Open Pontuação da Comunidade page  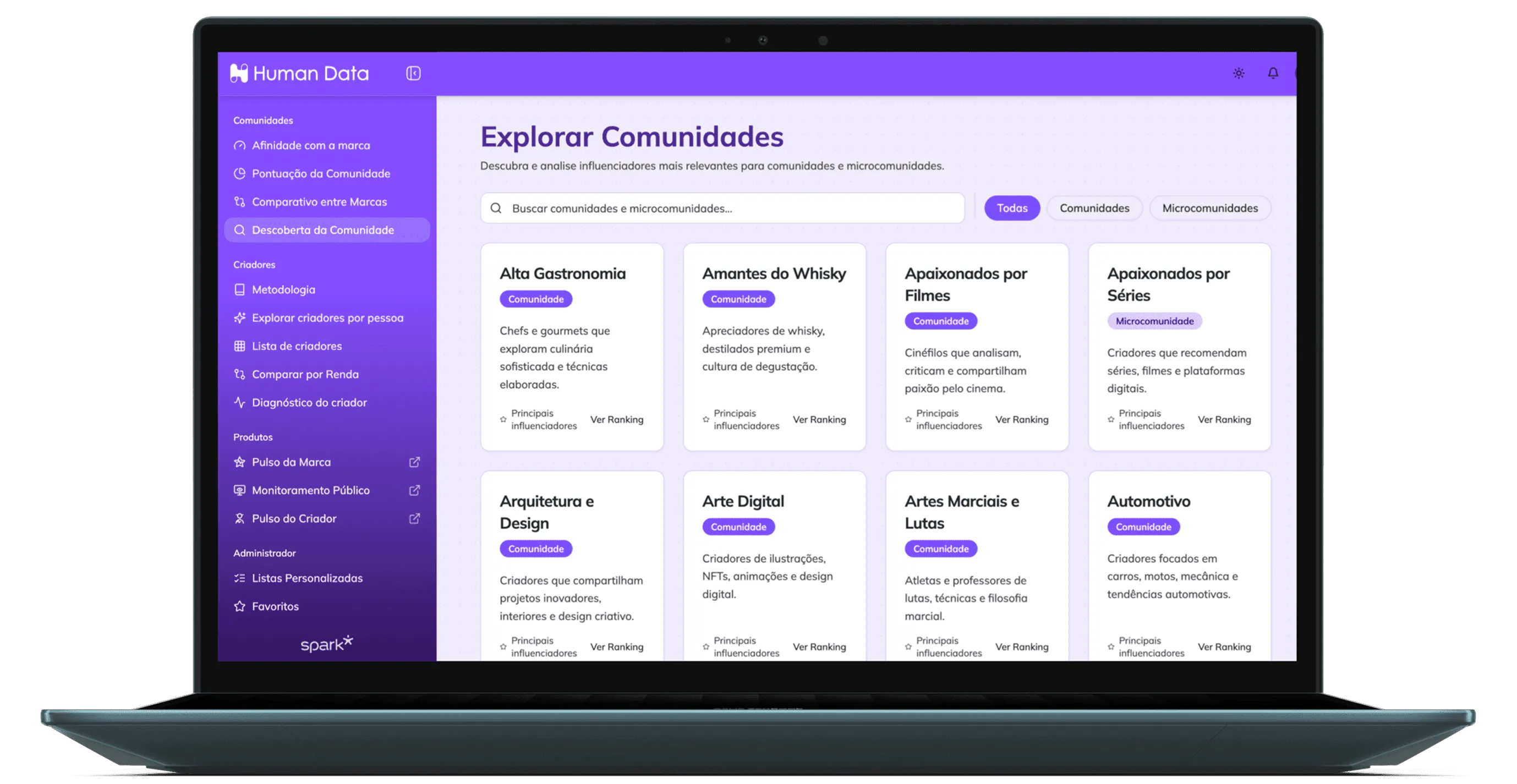pyautogui.click(x=320, y=174)
